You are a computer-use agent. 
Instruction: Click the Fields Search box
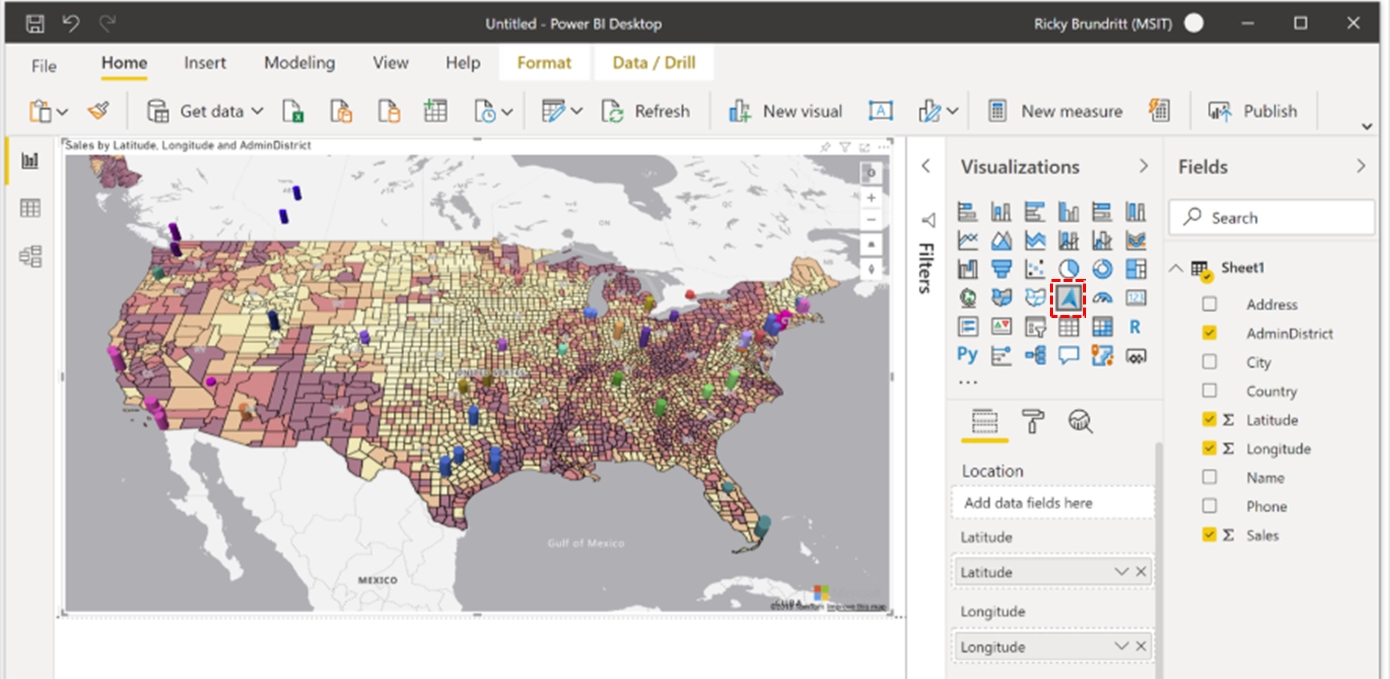(x=1272, y=217)
